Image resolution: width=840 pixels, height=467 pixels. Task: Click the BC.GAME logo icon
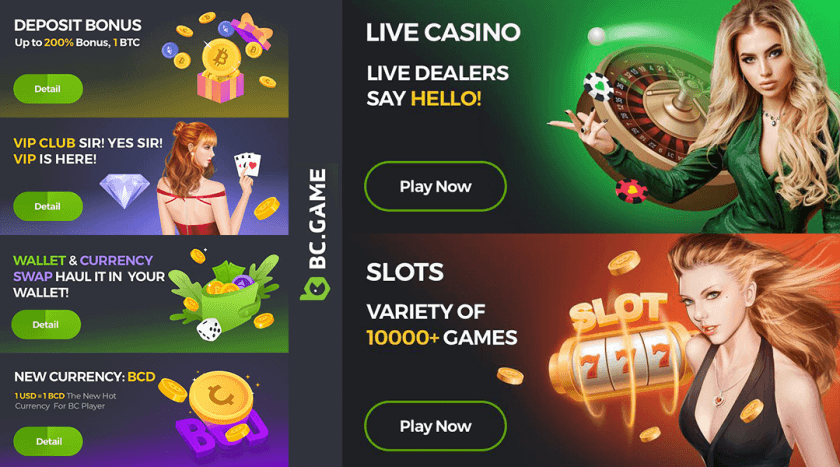pos(315,289)
